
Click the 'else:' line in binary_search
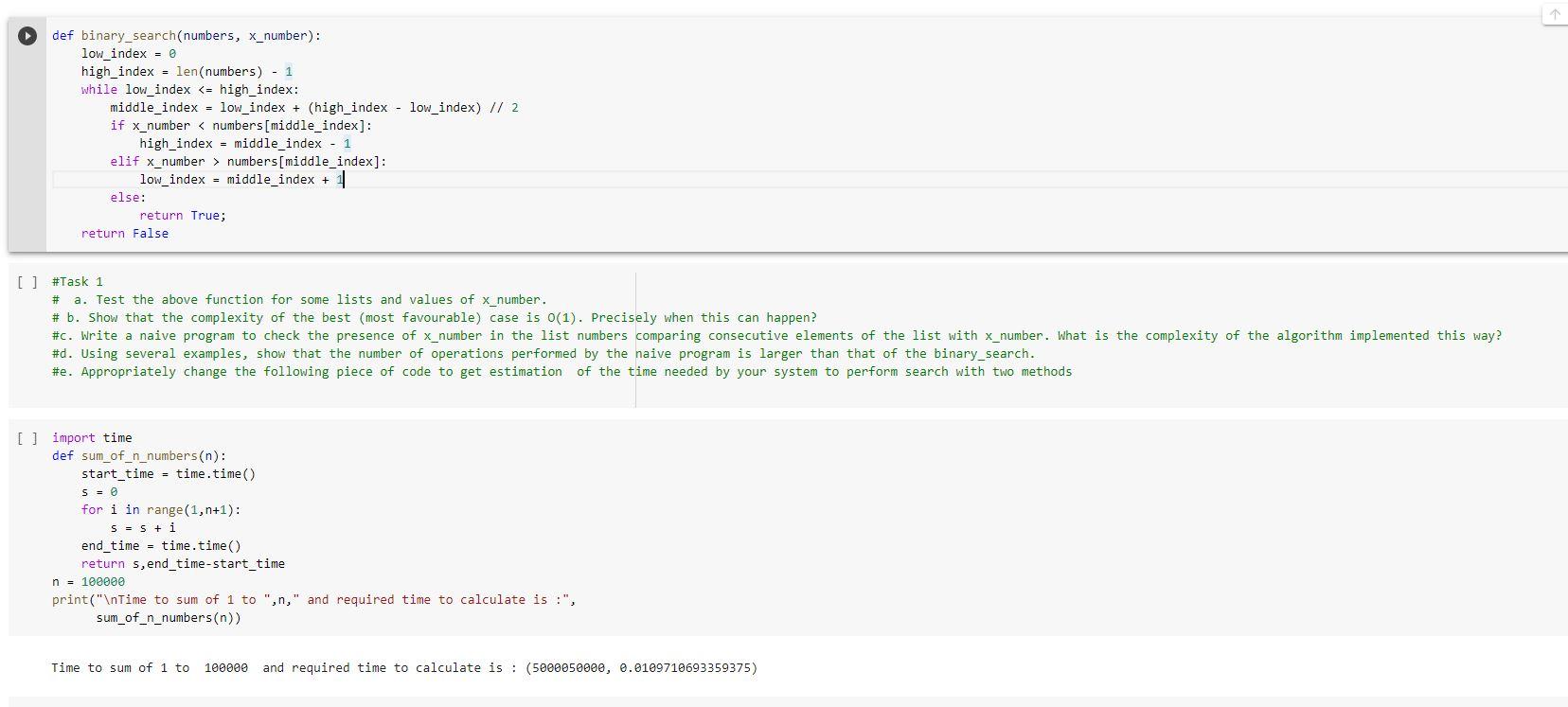pos(128,198)
